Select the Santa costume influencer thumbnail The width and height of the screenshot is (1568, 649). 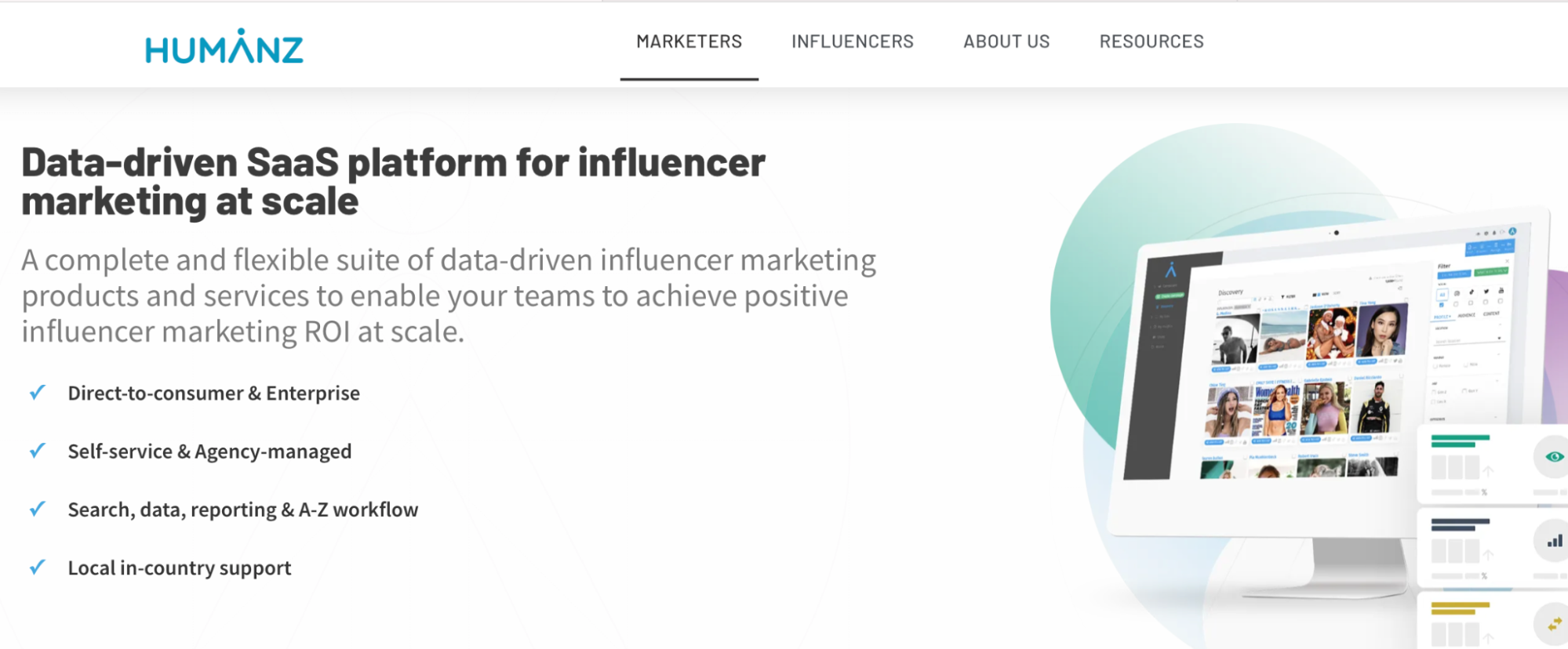(x=1331, y=333)
